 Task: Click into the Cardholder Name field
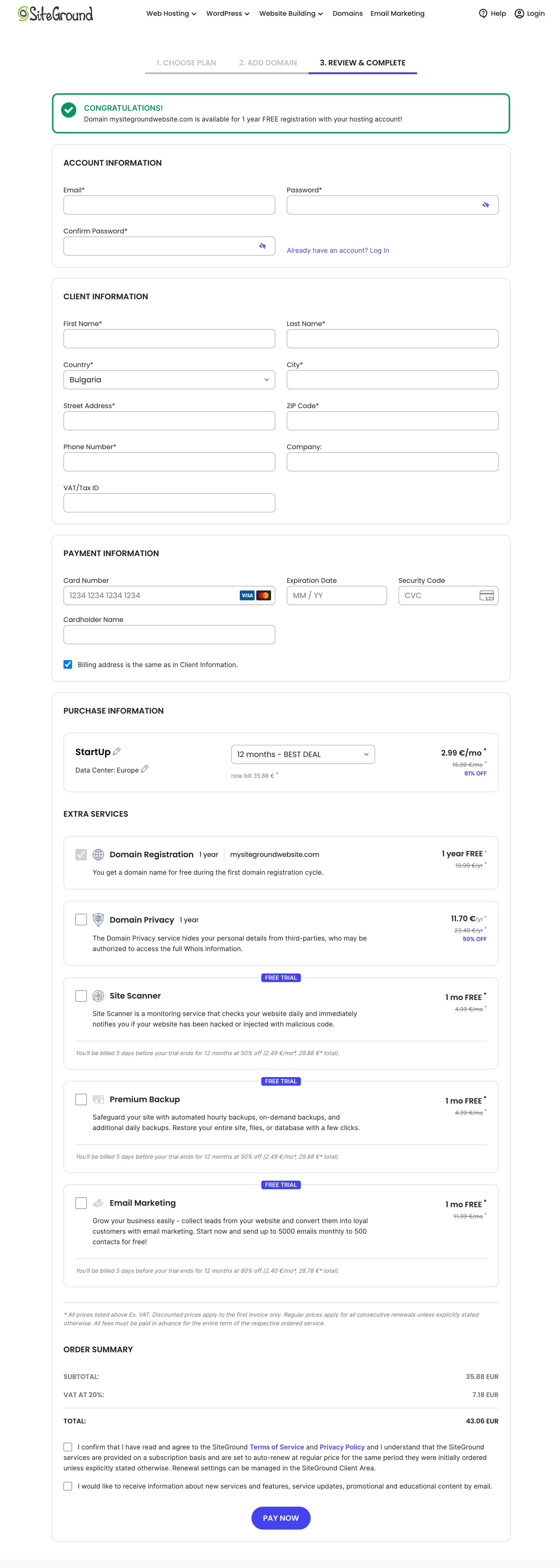[x=169, y=635]
